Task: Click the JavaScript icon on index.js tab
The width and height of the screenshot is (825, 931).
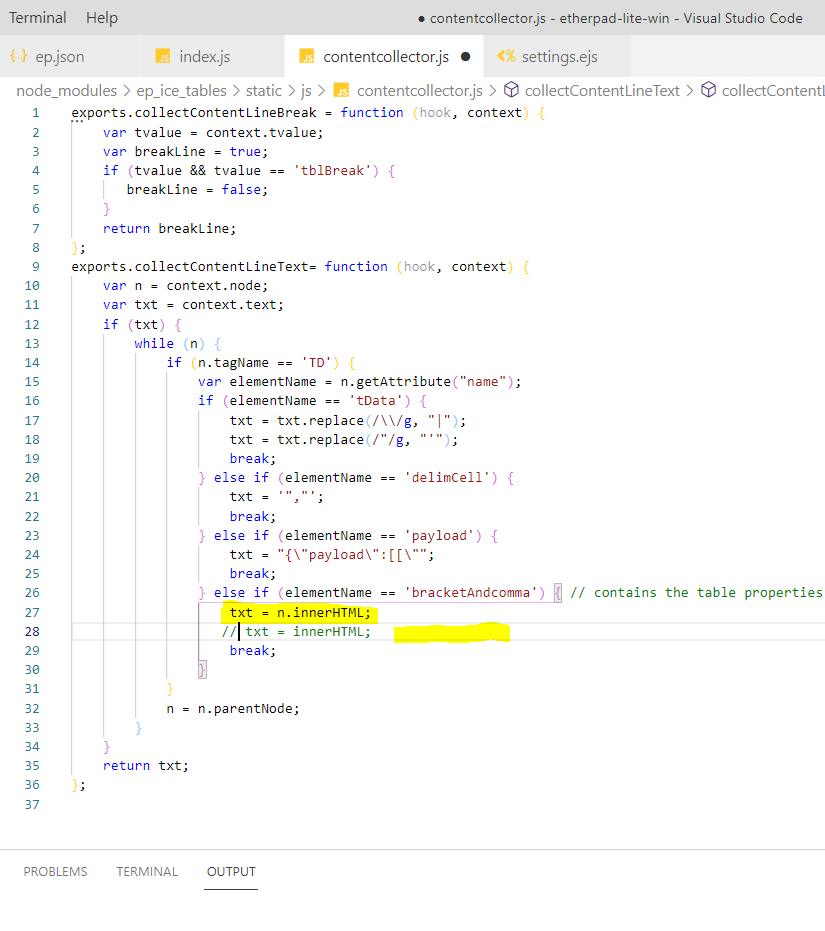Action: coord(163,57)
